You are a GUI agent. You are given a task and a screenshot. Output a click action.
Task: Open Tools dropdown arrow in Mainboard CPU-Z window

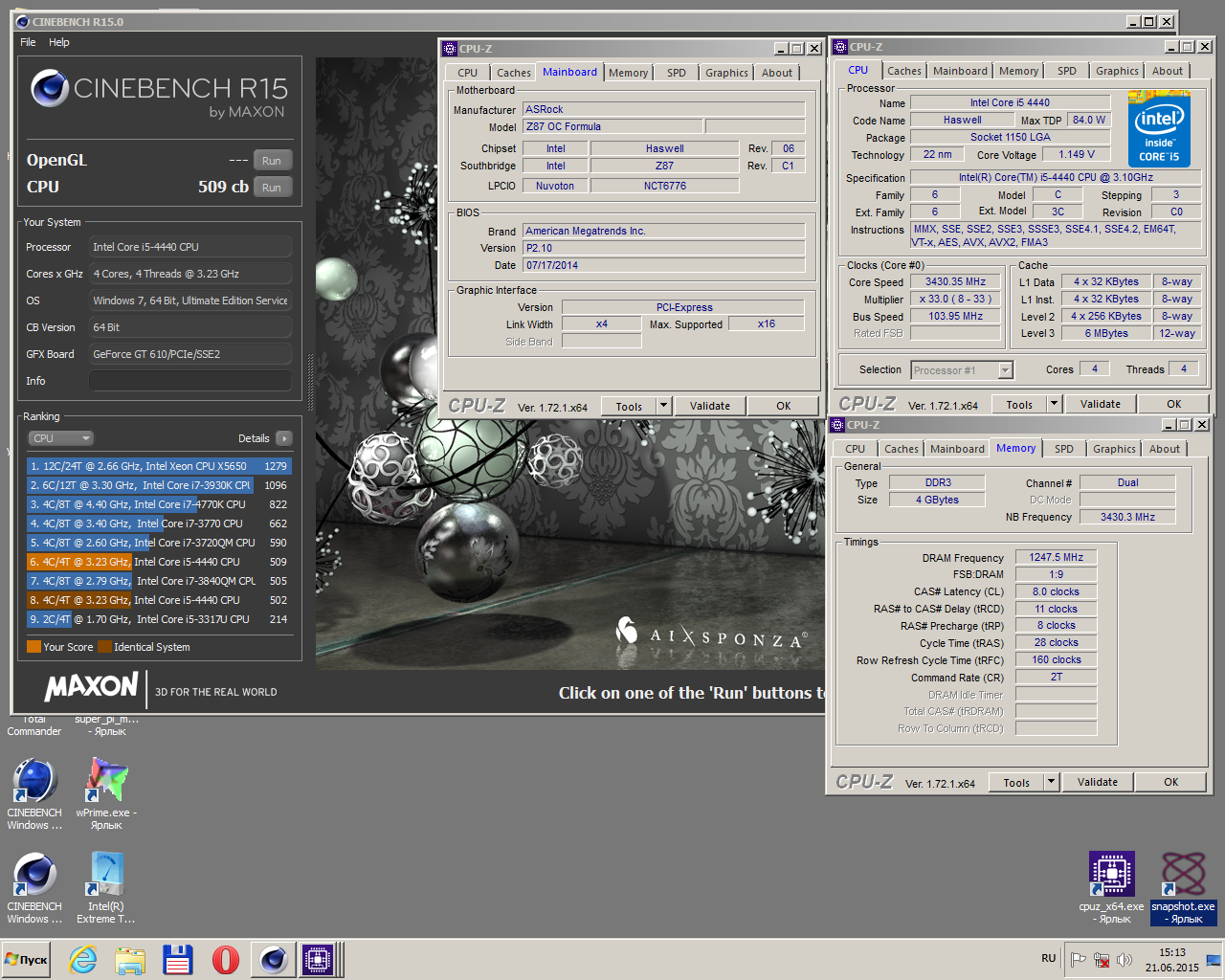pos(664,406)
